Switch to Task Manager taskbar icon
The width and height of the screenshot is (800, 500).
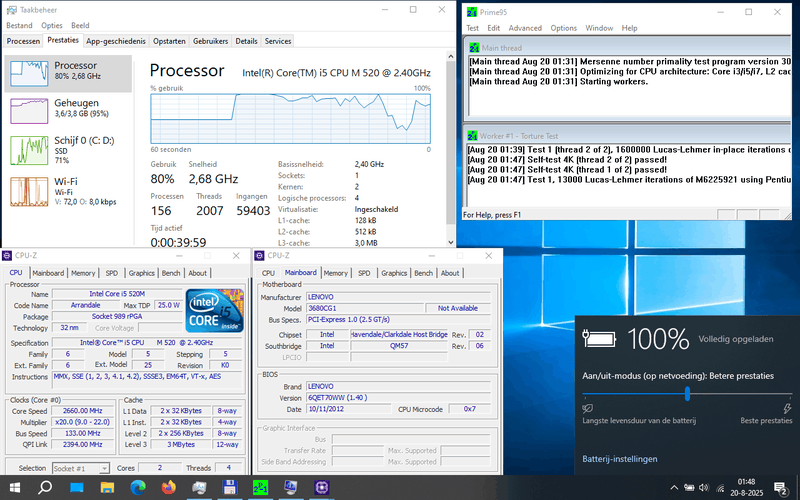pyautogui.click(x=199, y=488)
